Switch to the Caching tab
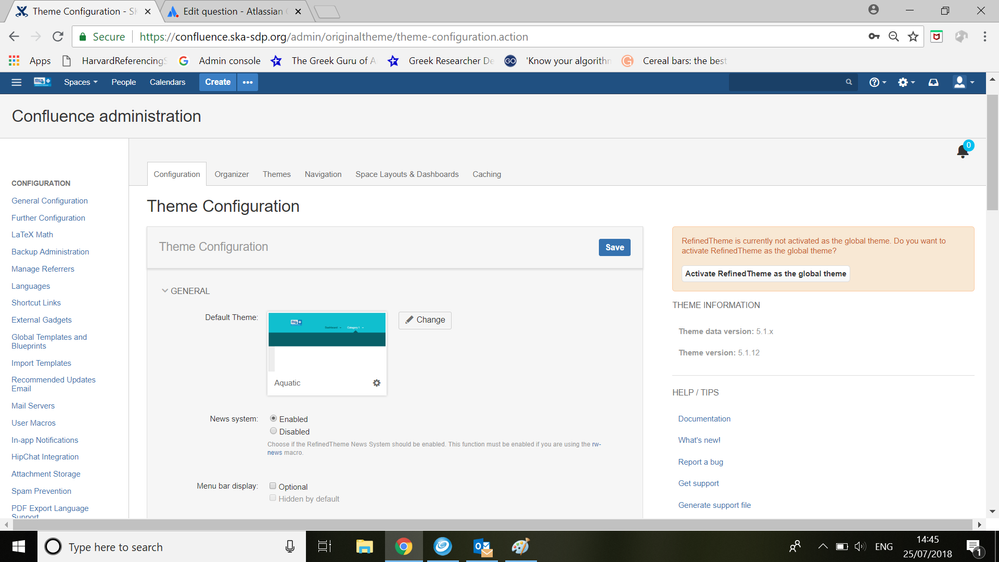The image size is (999, 562). click(x=487, y=174)
